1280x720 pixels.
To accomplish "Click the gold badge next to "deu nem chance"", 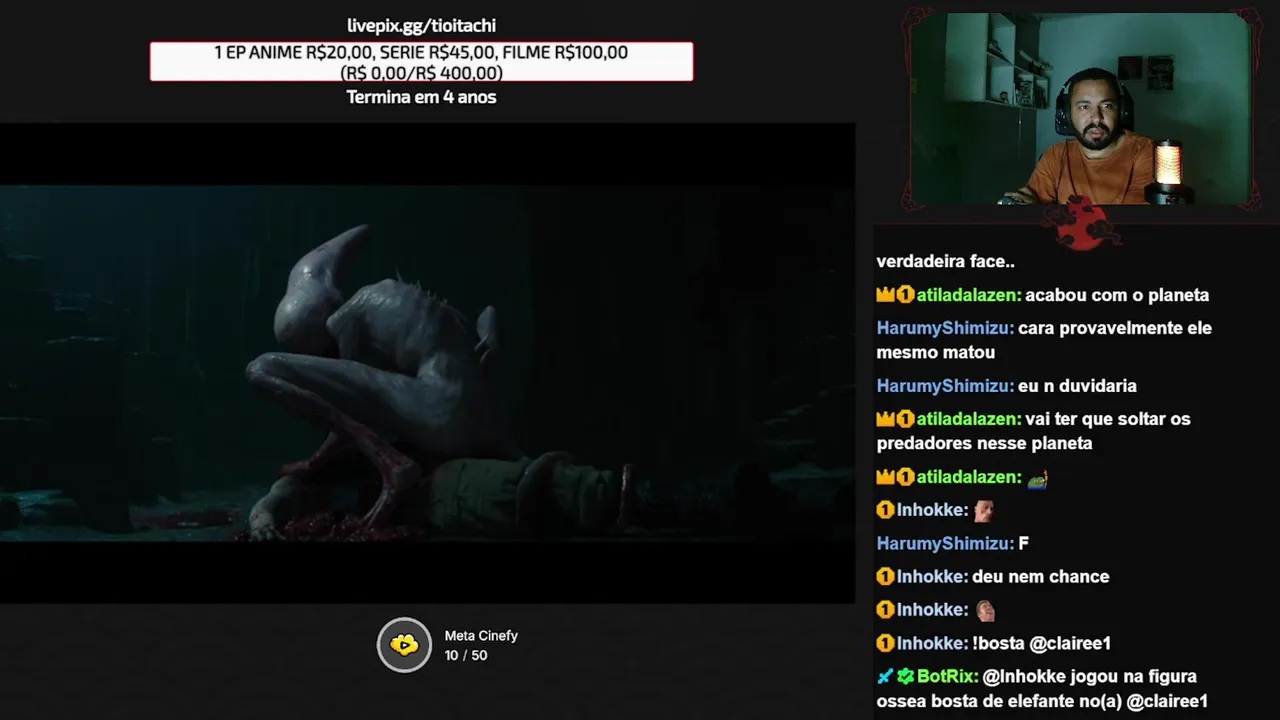I will 885,576.
